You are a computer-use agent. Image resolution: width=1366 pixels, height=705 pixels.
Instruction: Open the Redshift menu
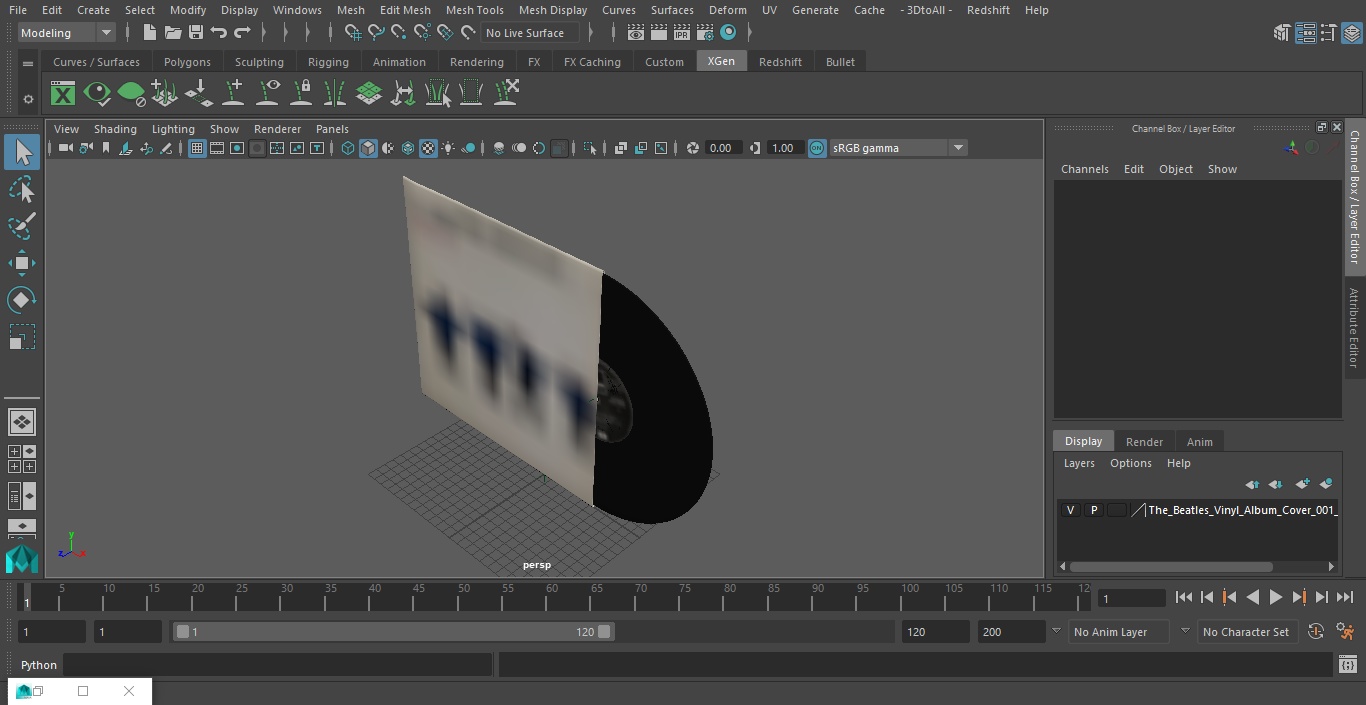[988, 10]
